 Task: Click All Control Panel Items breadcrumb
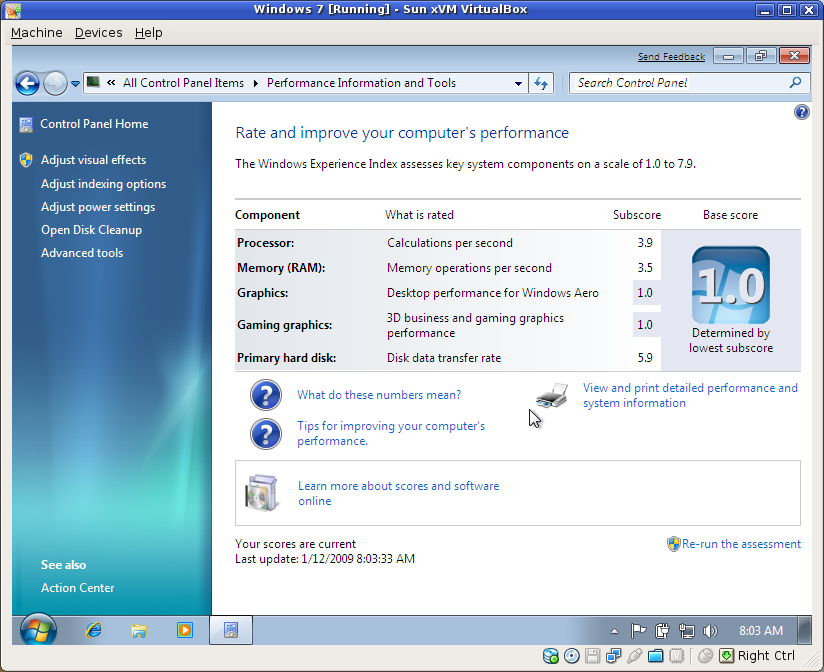(184, 83)
